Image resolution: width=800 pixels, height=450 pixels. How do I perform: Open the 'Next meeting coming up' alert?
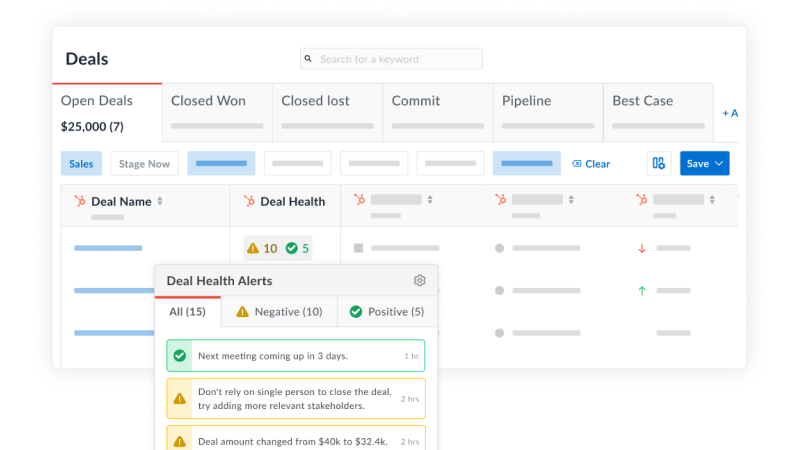pos(296,356)
